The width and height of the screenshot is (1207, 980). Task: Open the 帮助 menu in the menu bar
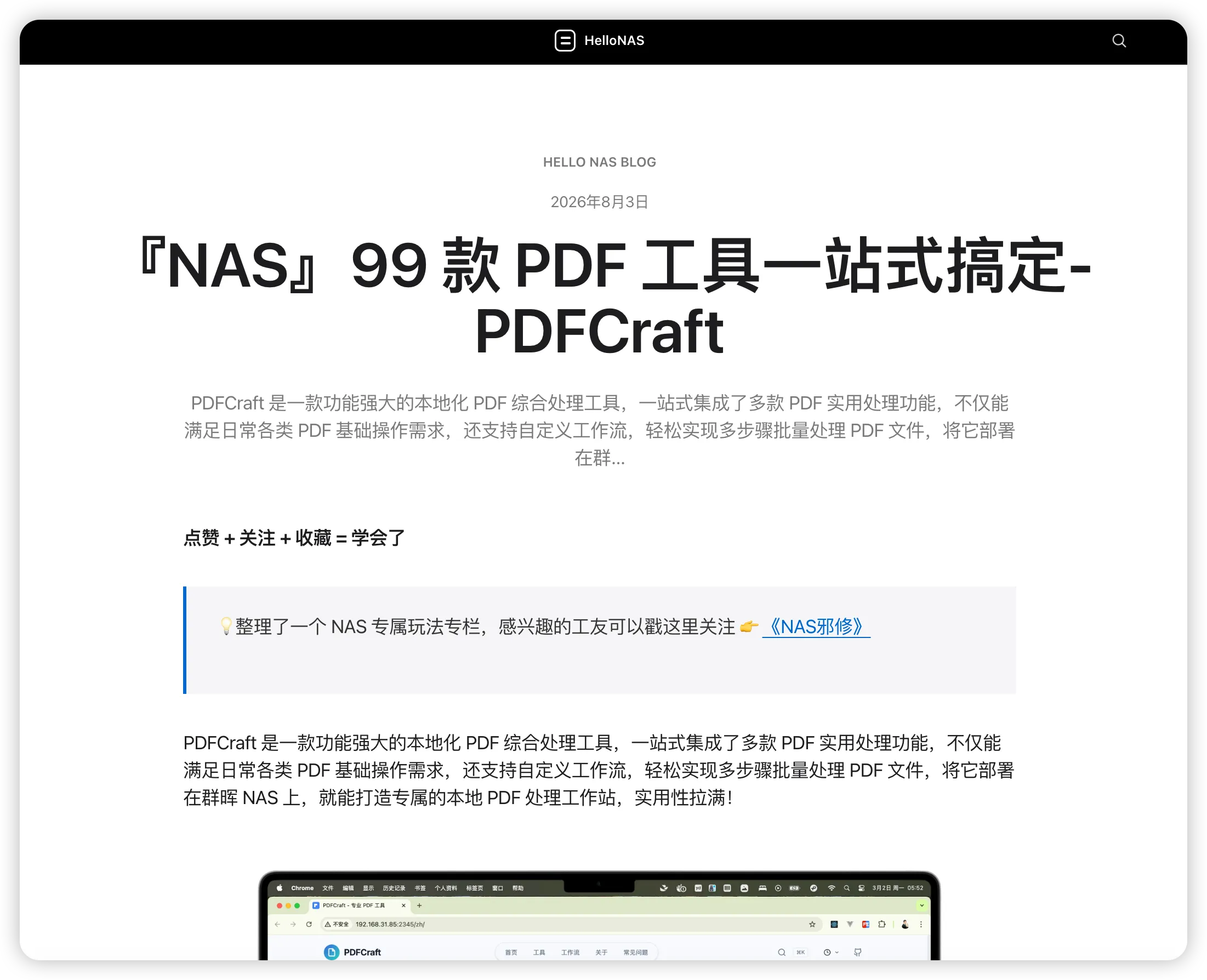[x=517, y=888]
